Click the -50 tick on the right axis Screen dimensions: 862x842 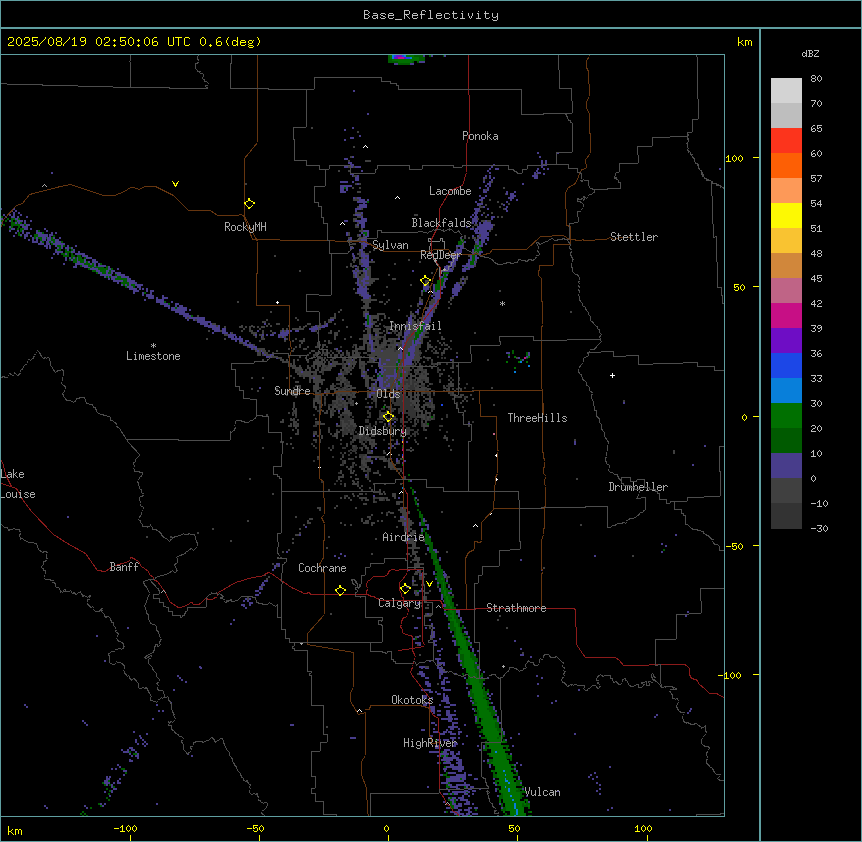click(x=734, y=546)
